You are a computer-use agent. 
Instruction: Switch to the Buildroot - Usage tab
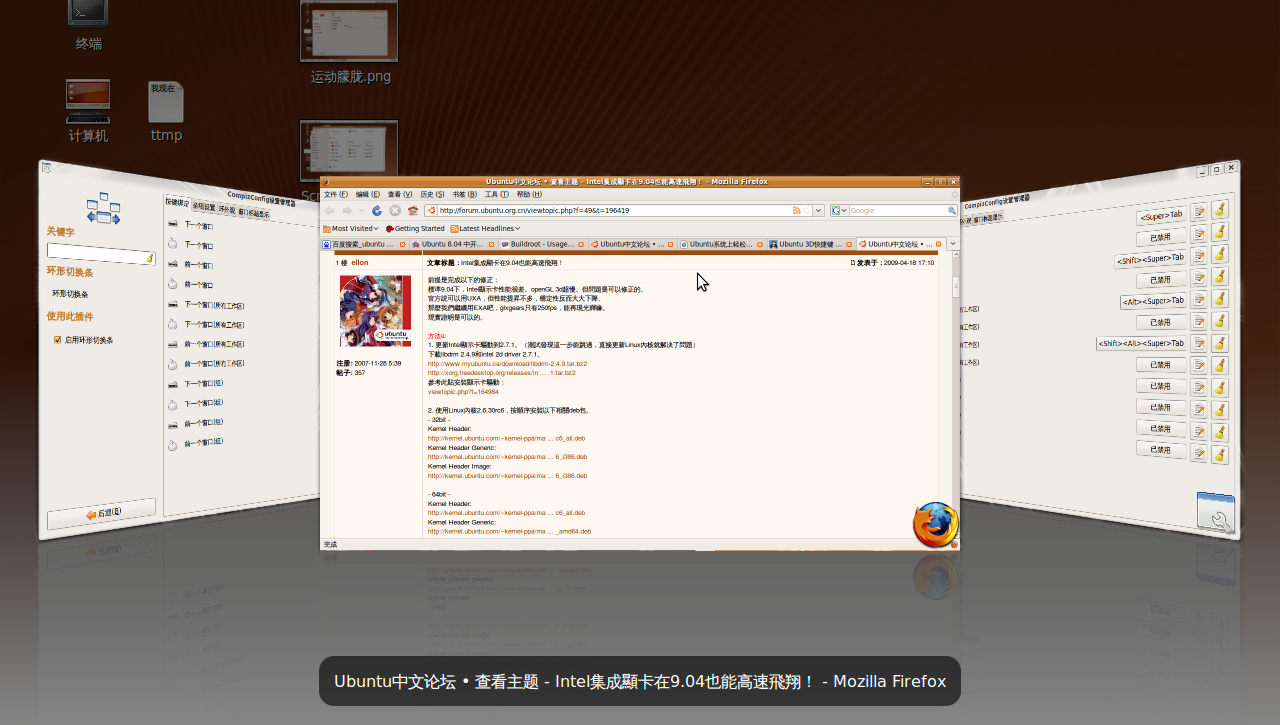click(x=542, y=244)
